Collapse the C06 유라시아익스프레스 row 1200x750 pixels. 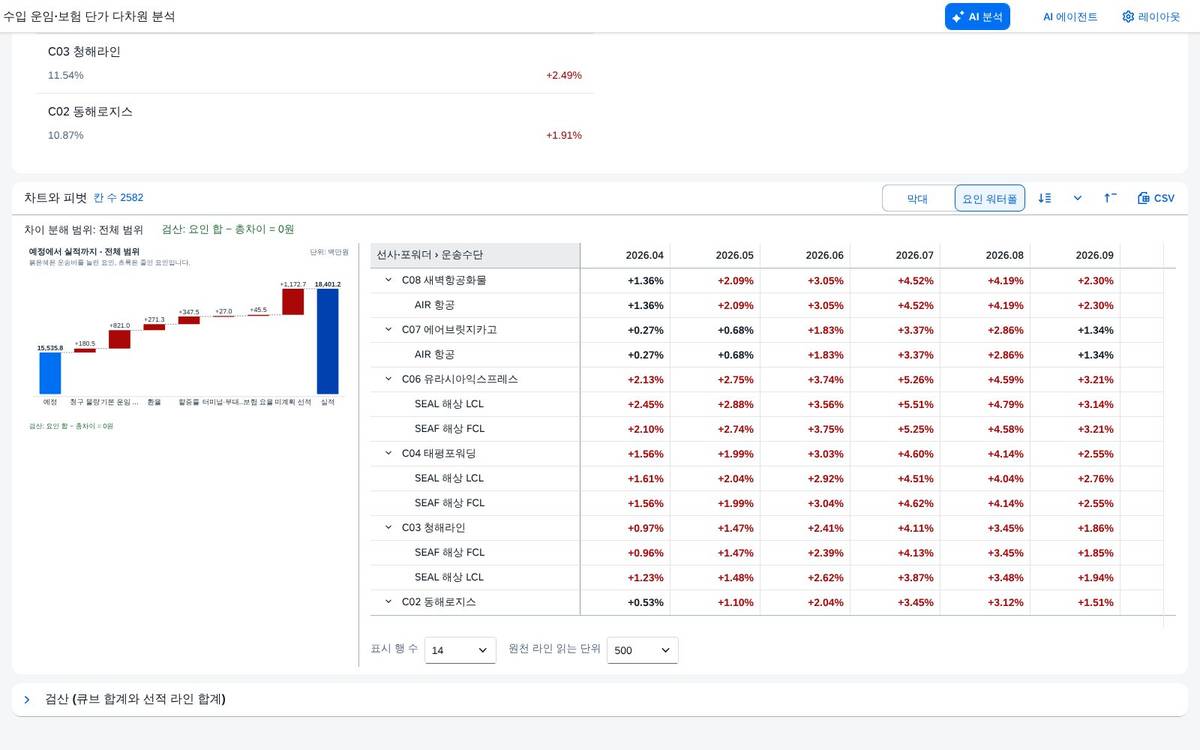pos(388,380)
